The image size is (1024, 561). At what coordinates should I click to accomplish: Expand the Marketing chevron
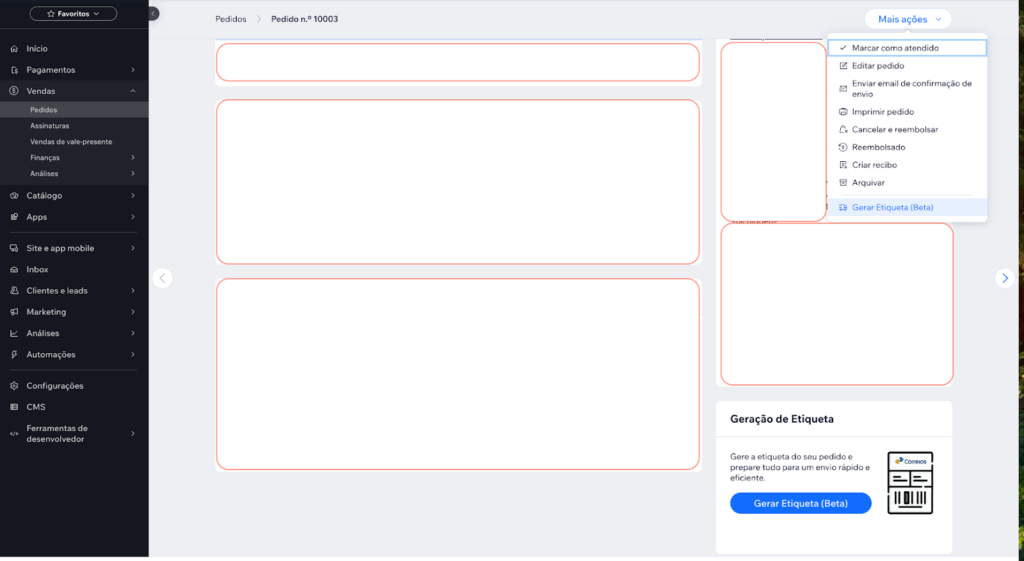pyautogui.click(x=133, y=312)
